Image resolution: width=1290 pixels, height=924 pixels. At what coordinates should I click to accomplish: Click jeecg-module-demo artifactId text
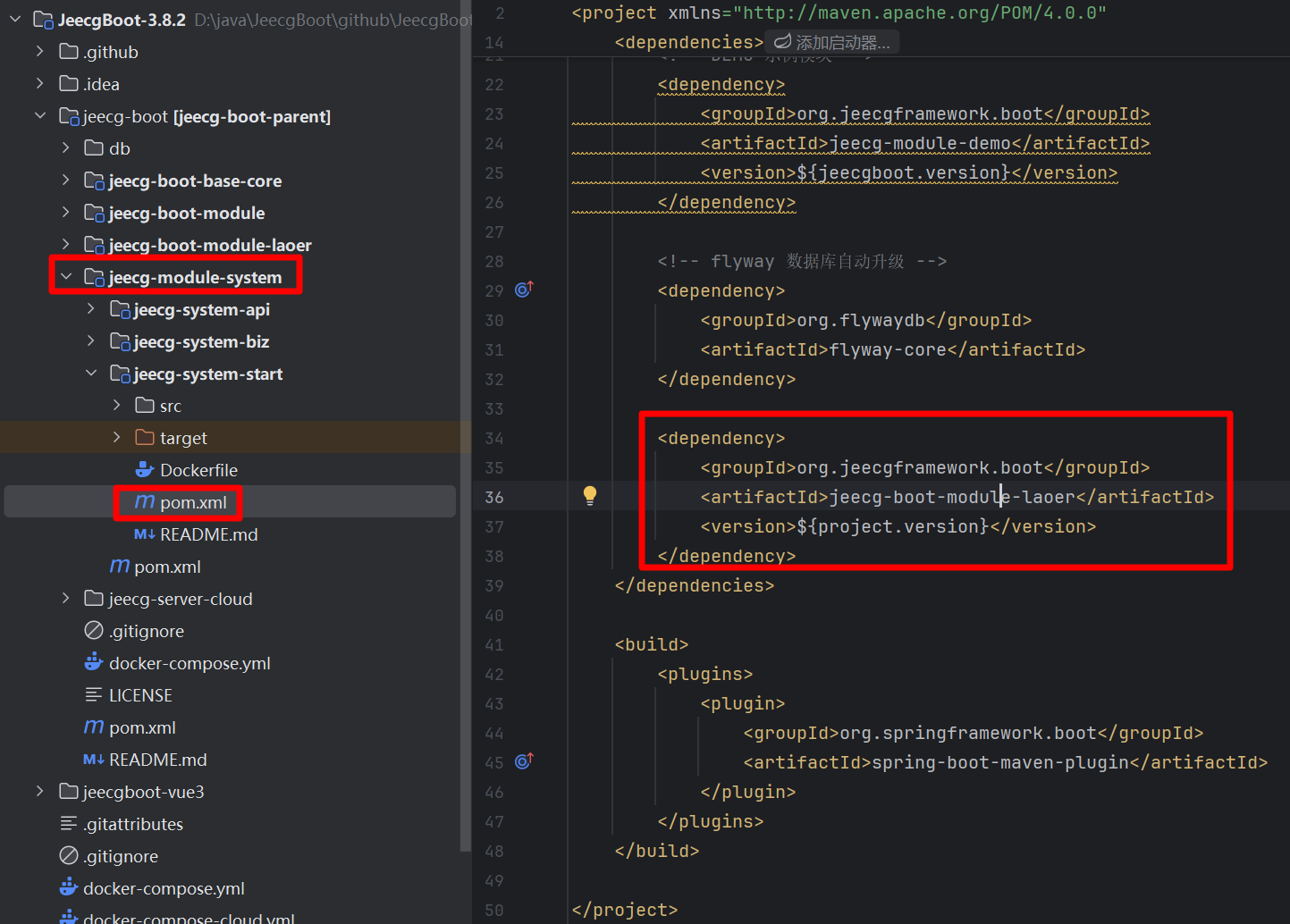point(920,143)
